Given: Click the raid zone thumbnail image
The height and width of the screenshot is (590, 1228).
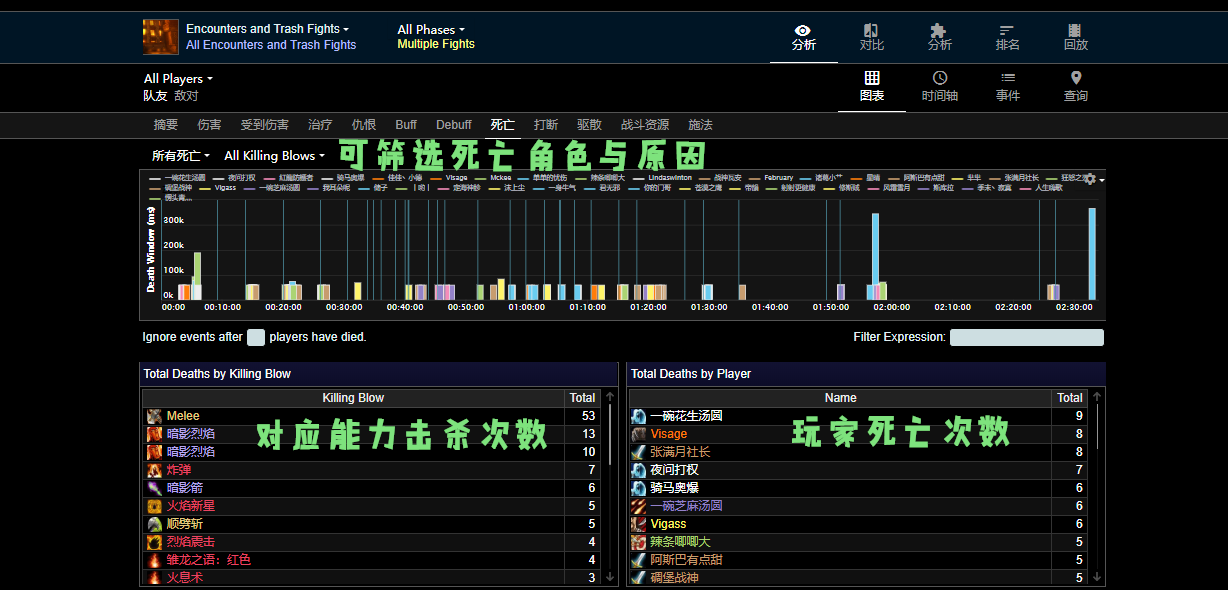Looking at the screenshot, I should pyautogui.click(x=161, y=37).
